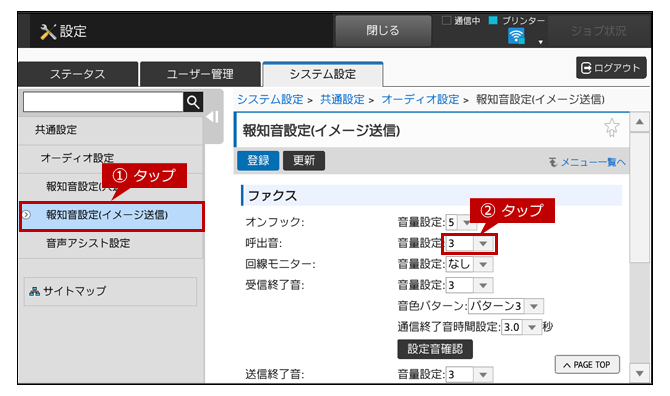Viewport: 670px width, 396px height.
Task: Click the search magnifier icon
Action: tap(193, 102)
